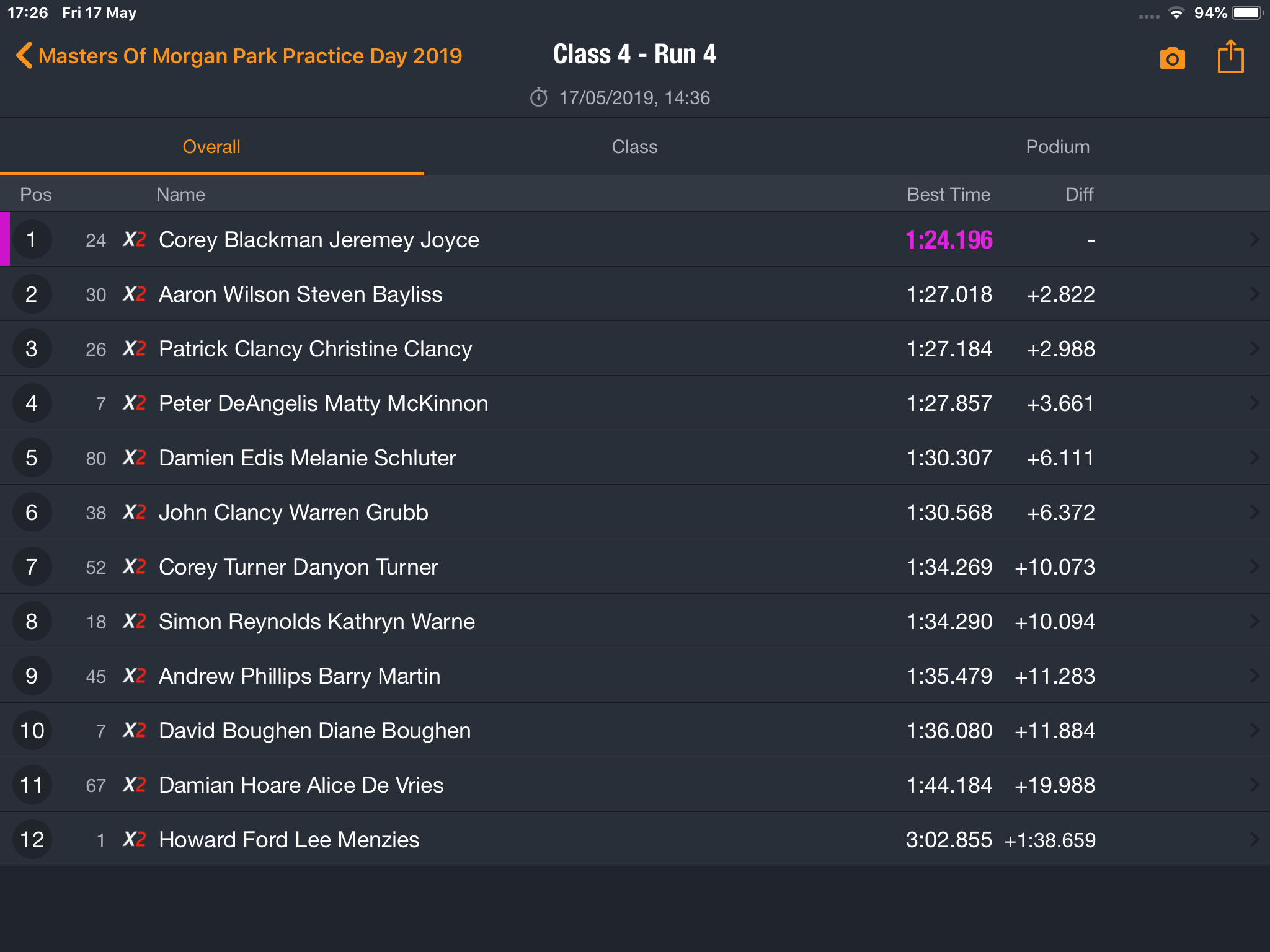The height and width of the screenshot is (952, 1270).
Task: Tap position badge 1 circle
Action: pyautogui.click(x=32, y=239)
